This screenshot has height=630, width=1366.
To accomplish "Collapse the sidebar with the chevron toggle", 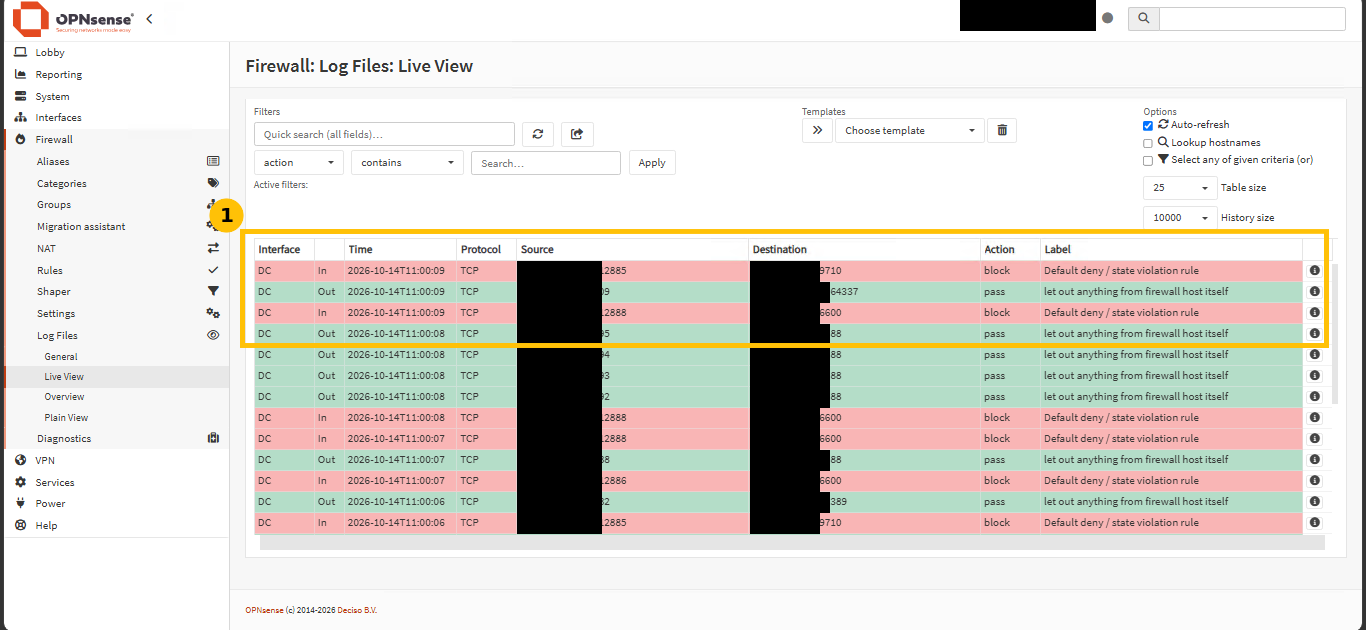I will click(149, 18).
